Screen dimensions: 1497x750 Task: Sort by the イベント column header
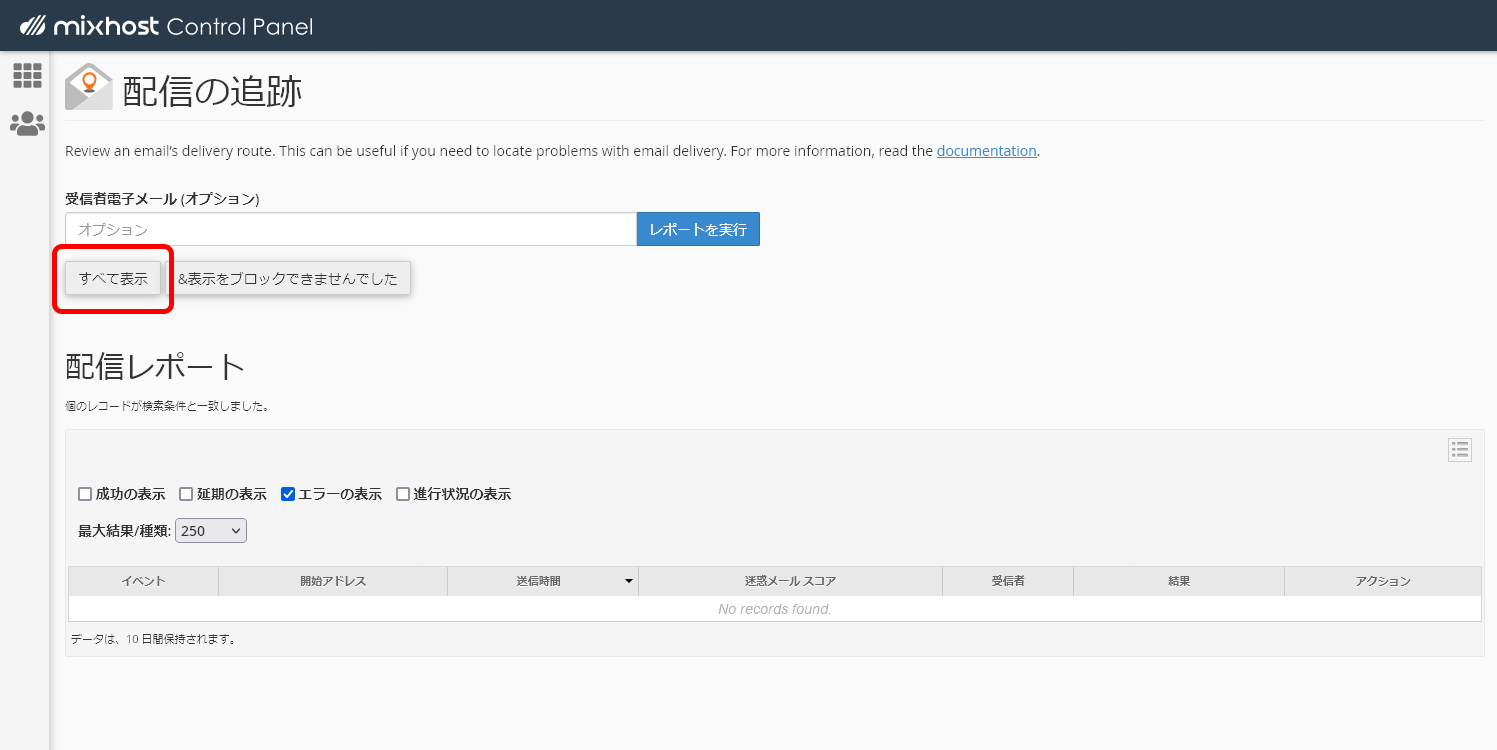pos(143,581)
